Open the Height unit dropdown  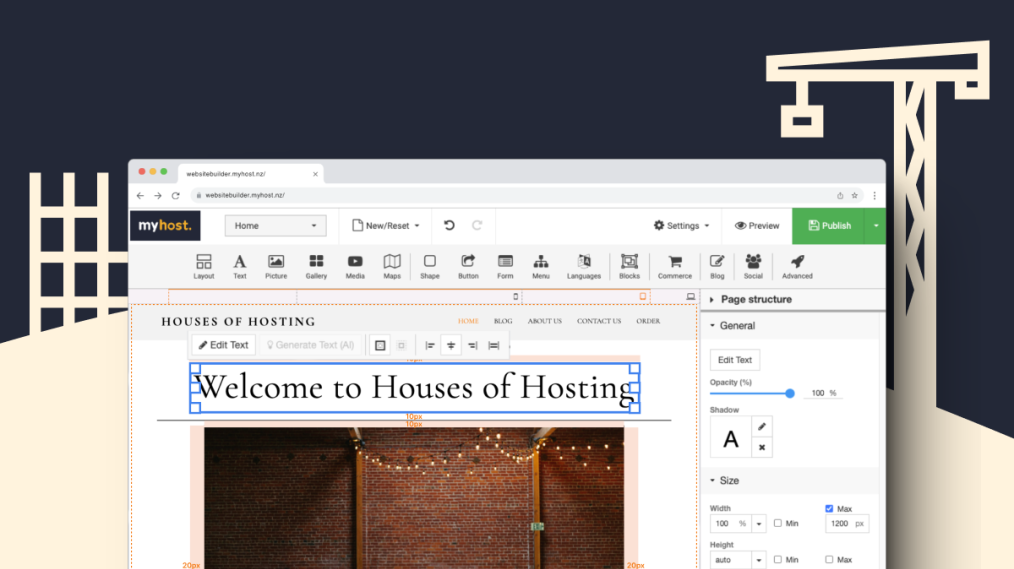pos(759,560)
